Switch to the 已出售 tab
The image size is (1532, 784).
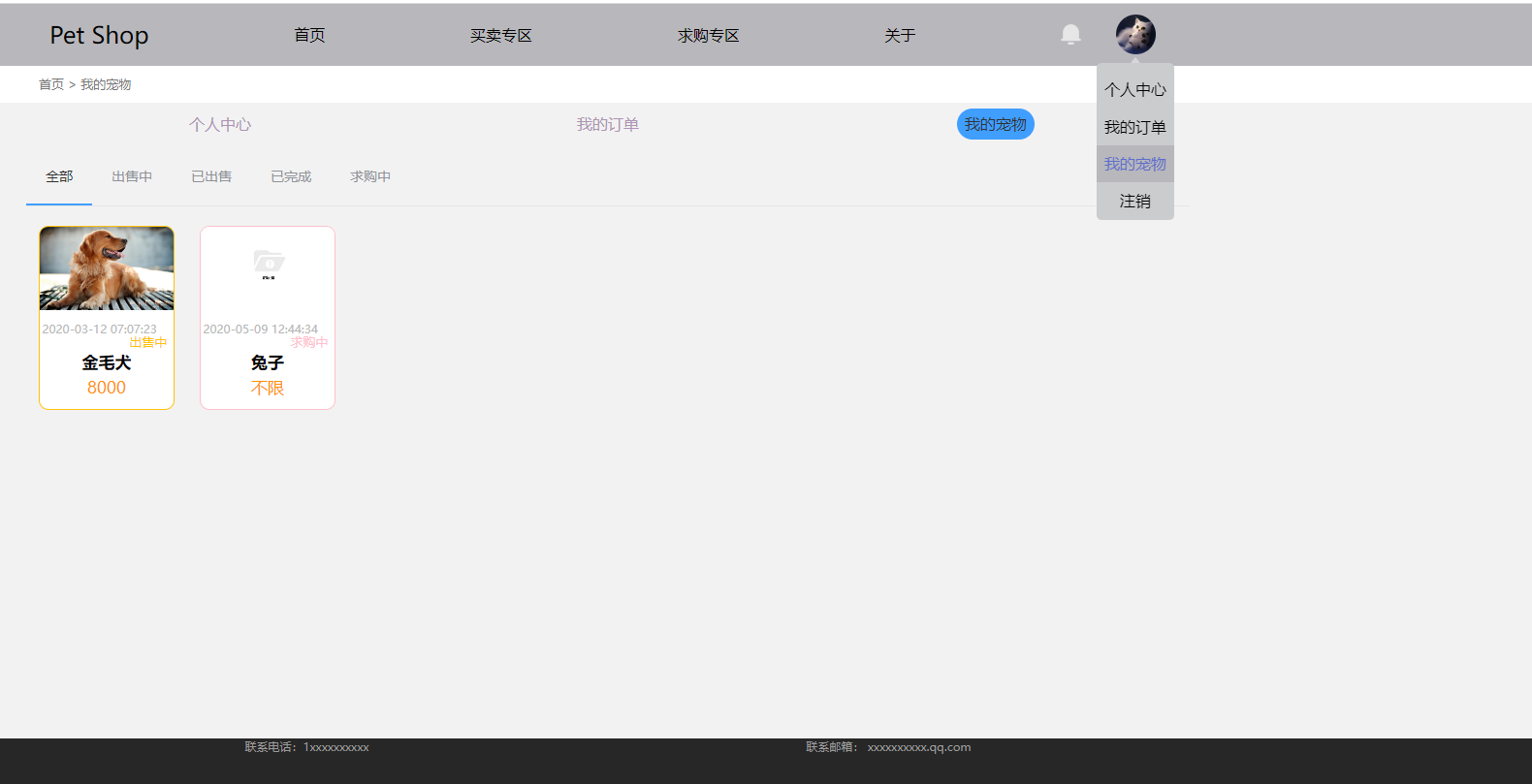tap(211, 176)
